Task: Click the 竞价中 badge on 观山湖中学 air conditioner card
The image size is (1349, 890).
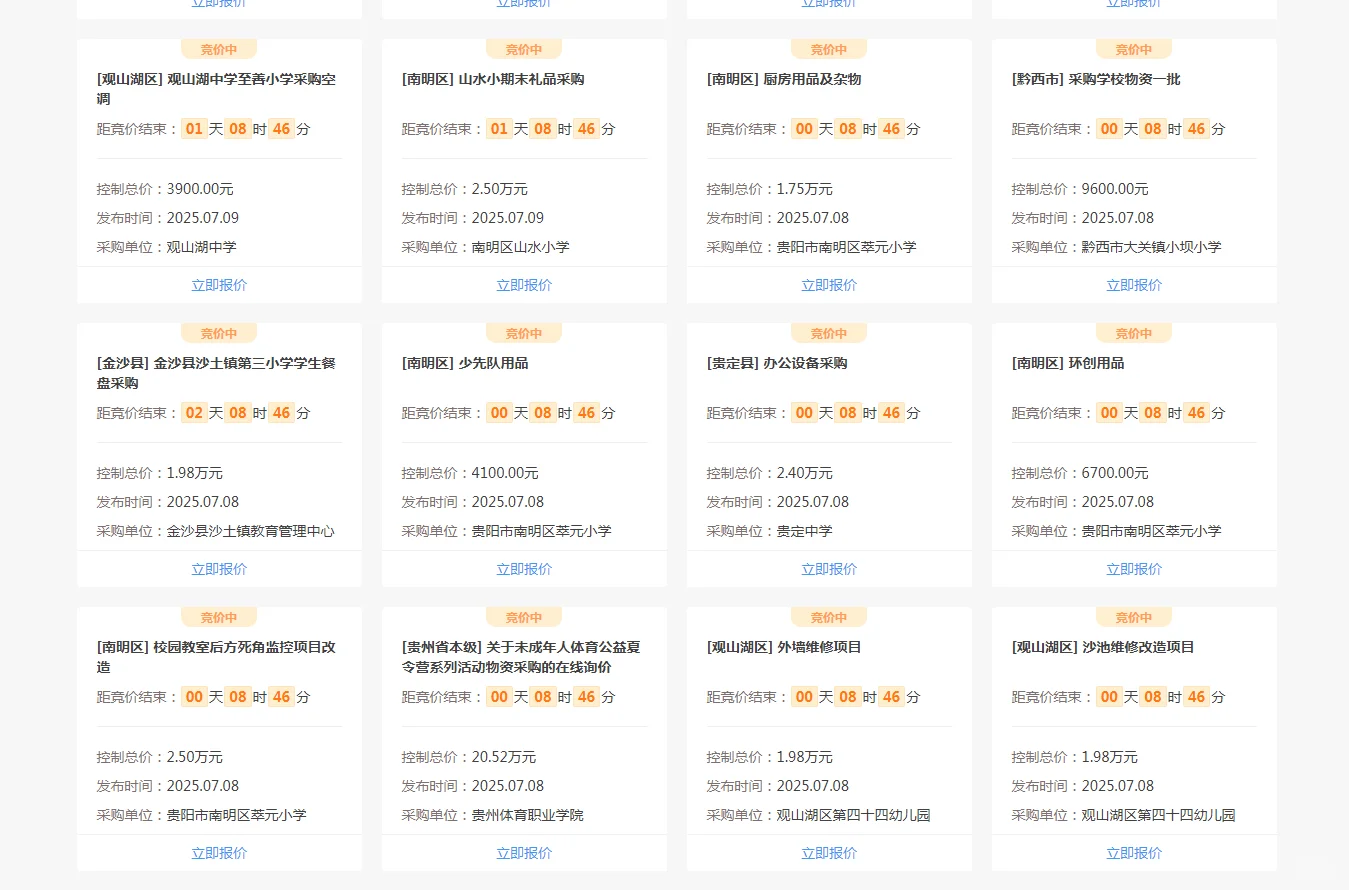Action: pos(219,49)
